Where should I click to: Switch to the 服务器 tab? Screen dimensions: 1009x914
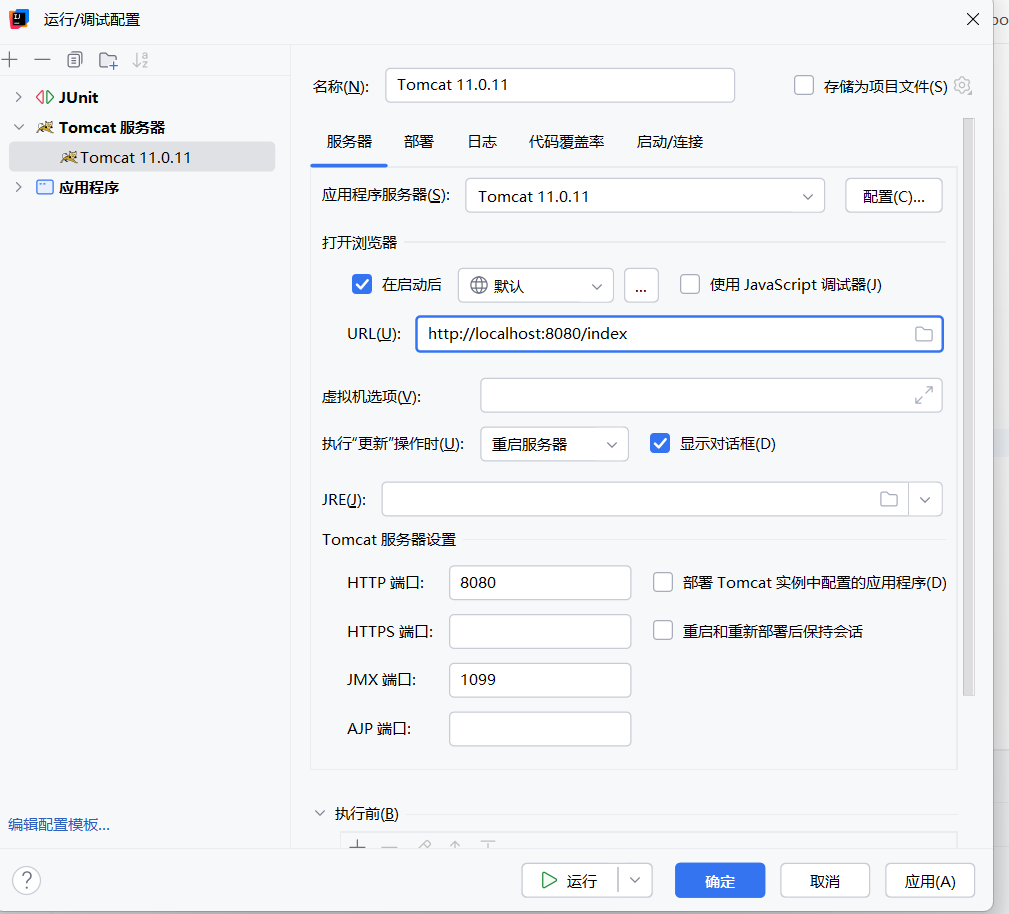click(x=349, y=142)
